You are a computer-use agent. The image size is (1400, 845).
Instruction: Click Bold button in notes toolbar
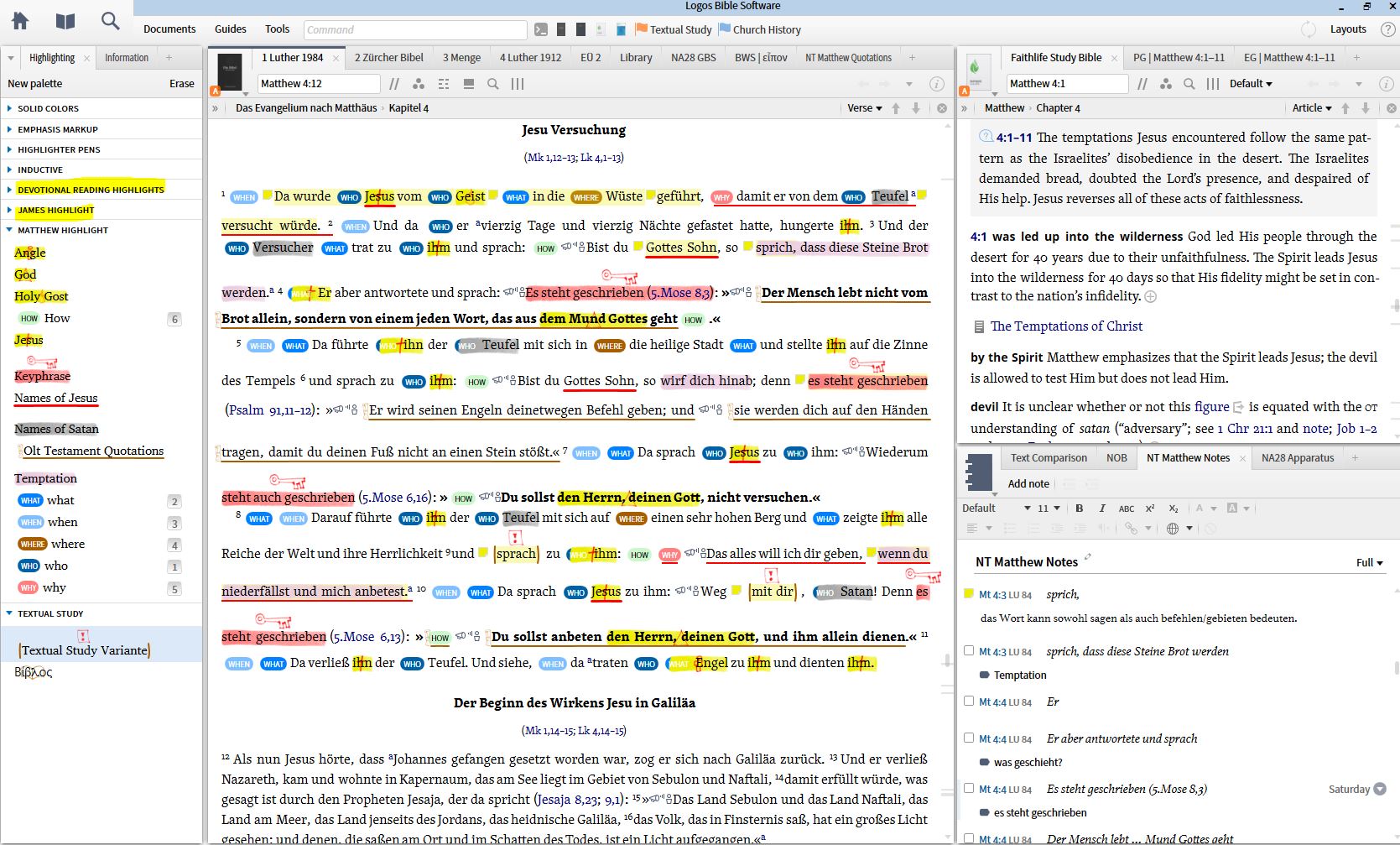pyautogui.click(x=1079, y=509)
